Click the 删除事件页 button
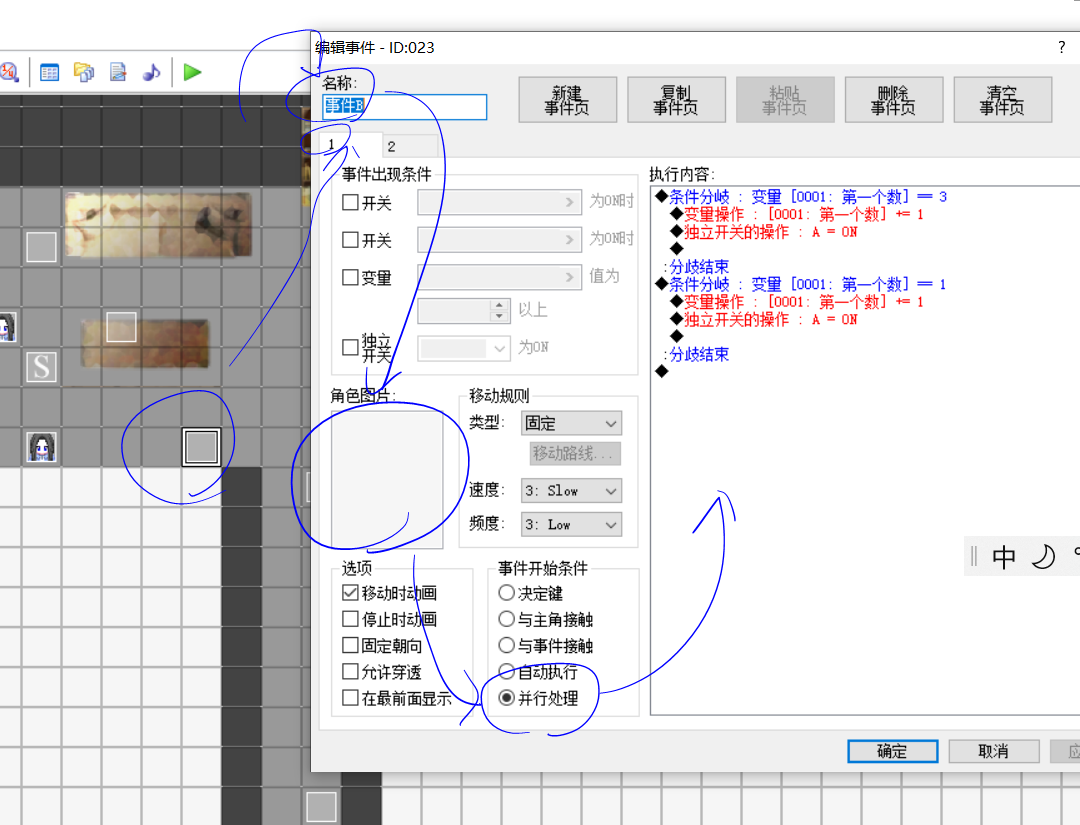 pos(894,100)
